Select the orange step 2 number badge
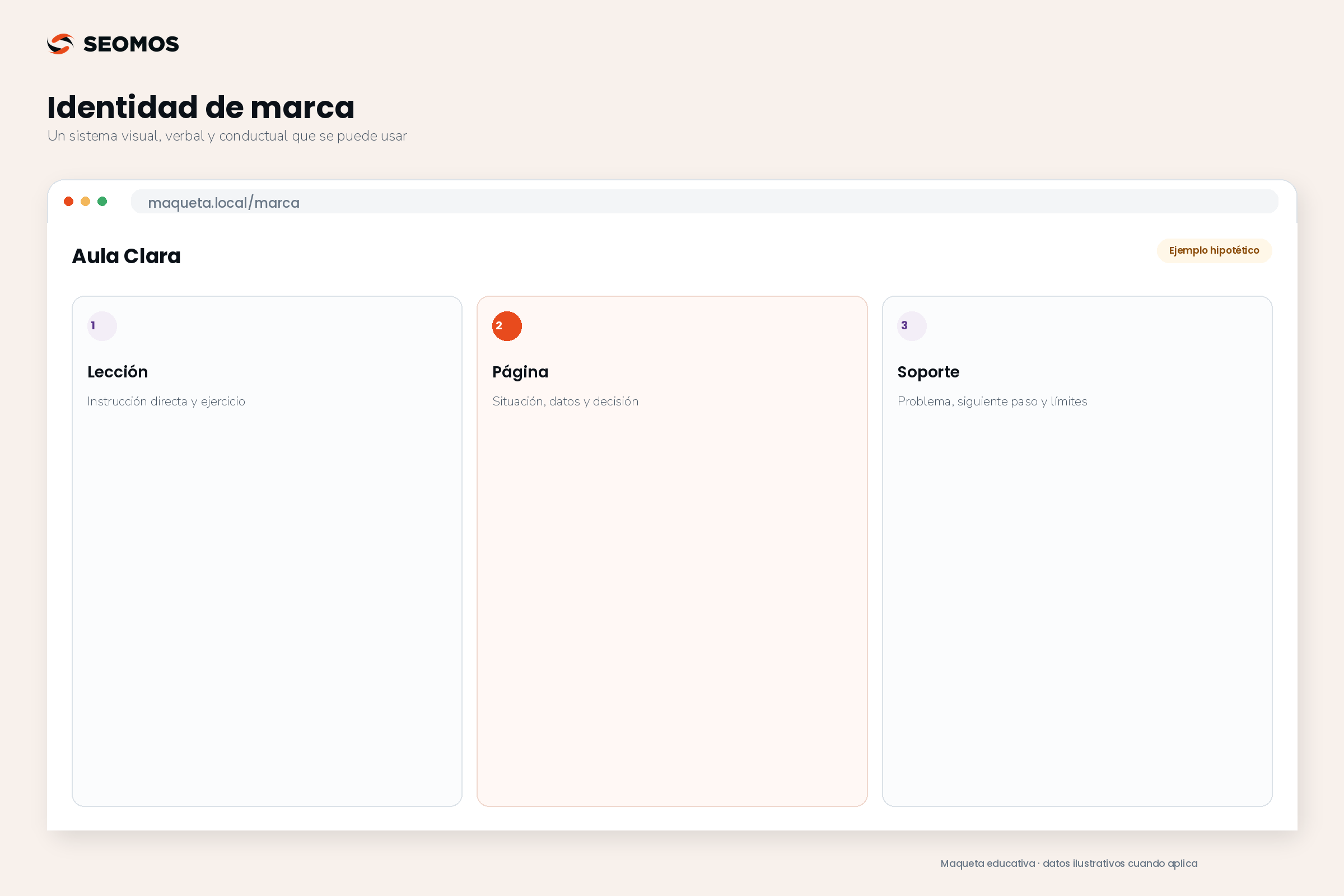This screenshot has height=896, width=1344. pos(507,326)
